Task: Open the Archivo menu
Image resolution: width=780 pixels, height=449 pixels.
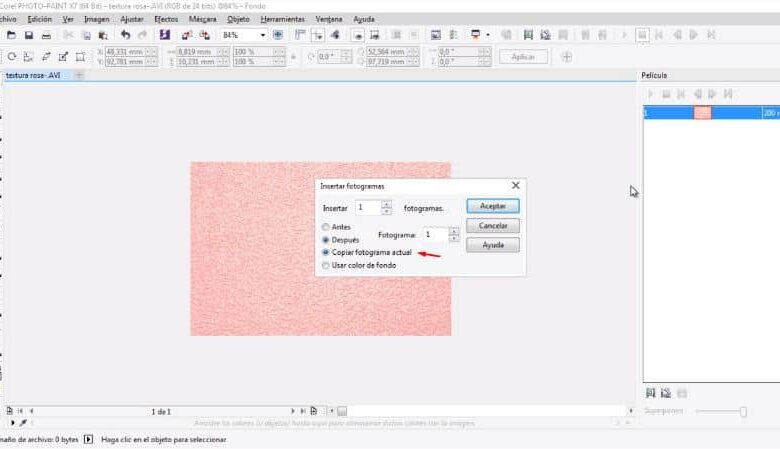Action: (x=7, y=19)
